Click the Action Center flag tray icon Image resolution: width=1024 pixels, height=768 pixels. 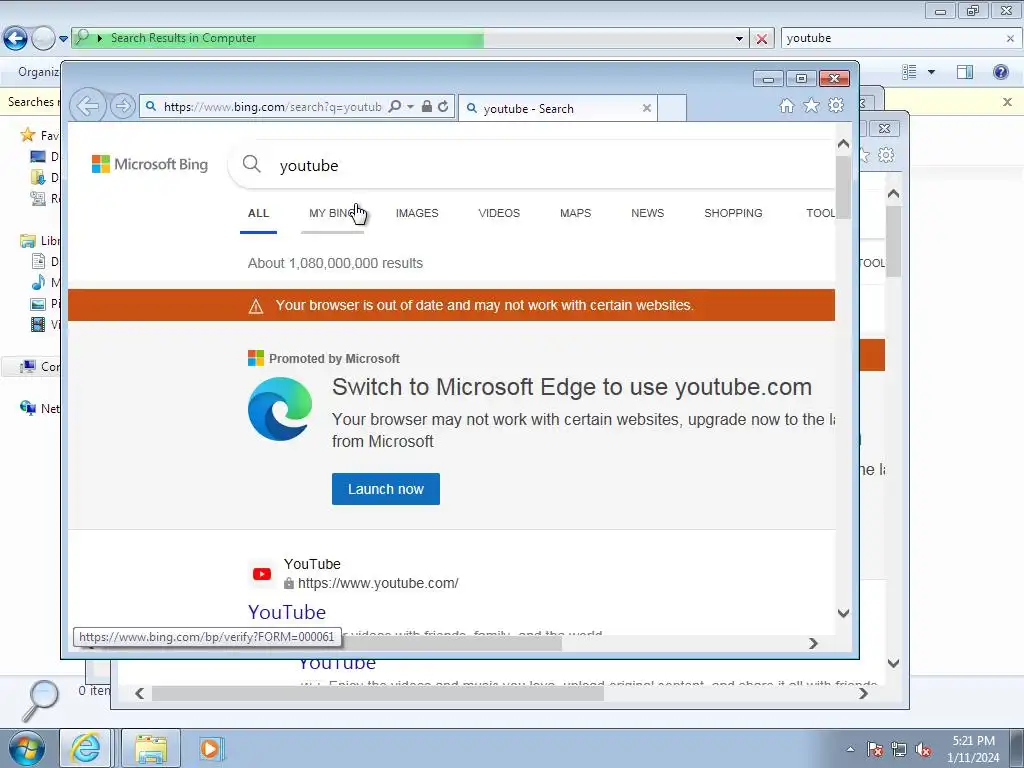point(875,750)
